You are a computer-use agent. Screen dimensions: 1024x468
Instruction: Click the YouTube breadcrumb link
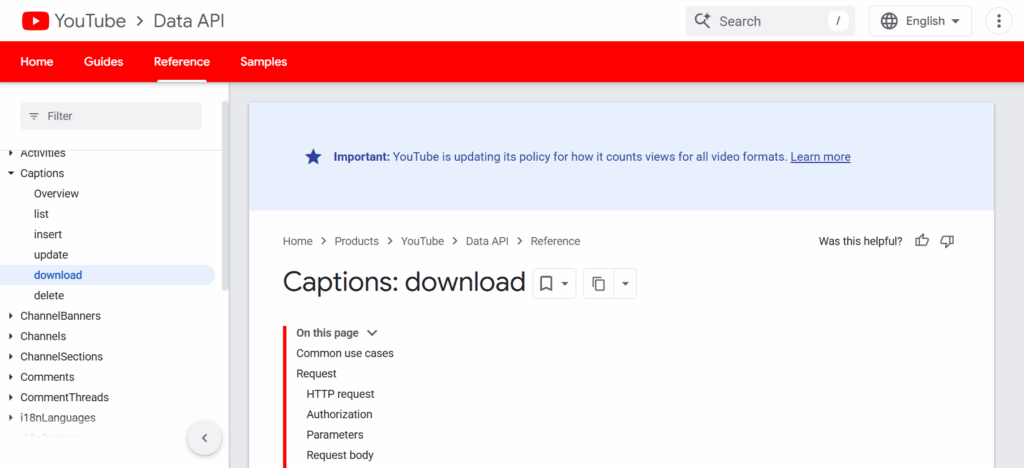pyautogui.click(x=423, y=241)
